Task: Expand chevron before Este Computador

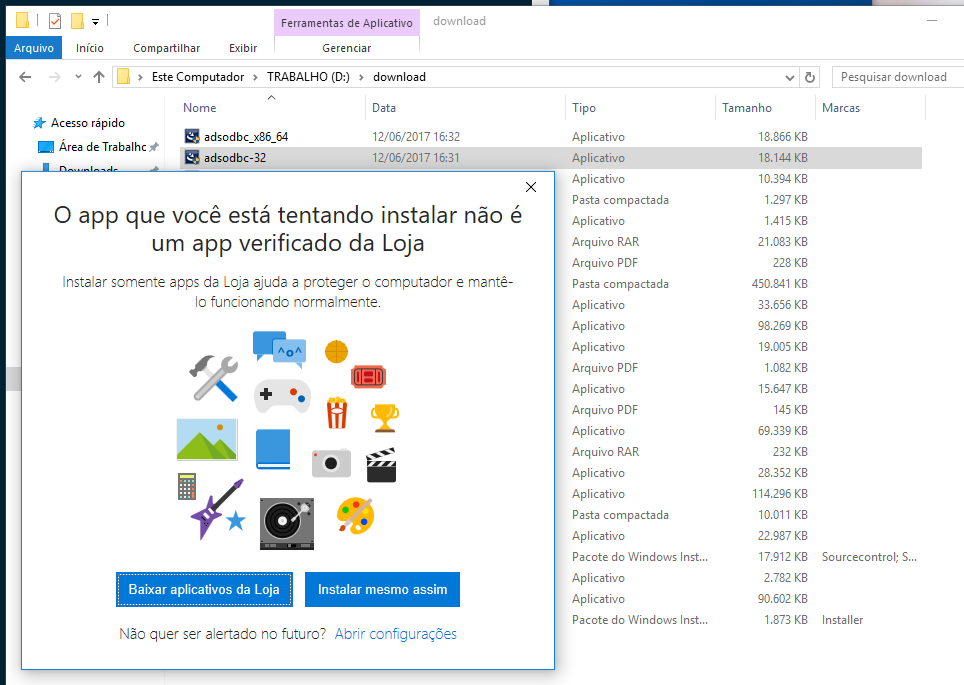Action: coord(140,77)
